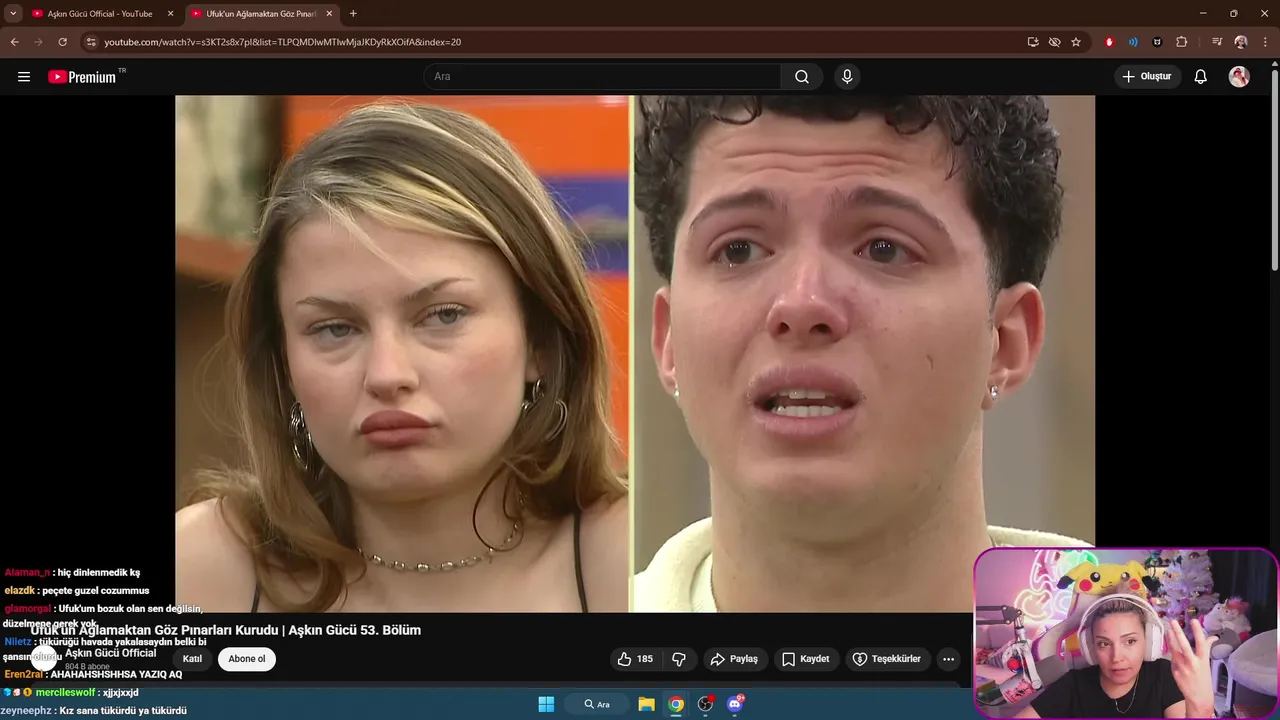Open the blue sound-wave extension
The height and width of the screenshot is (720, 1280).
pos(1133,42)
